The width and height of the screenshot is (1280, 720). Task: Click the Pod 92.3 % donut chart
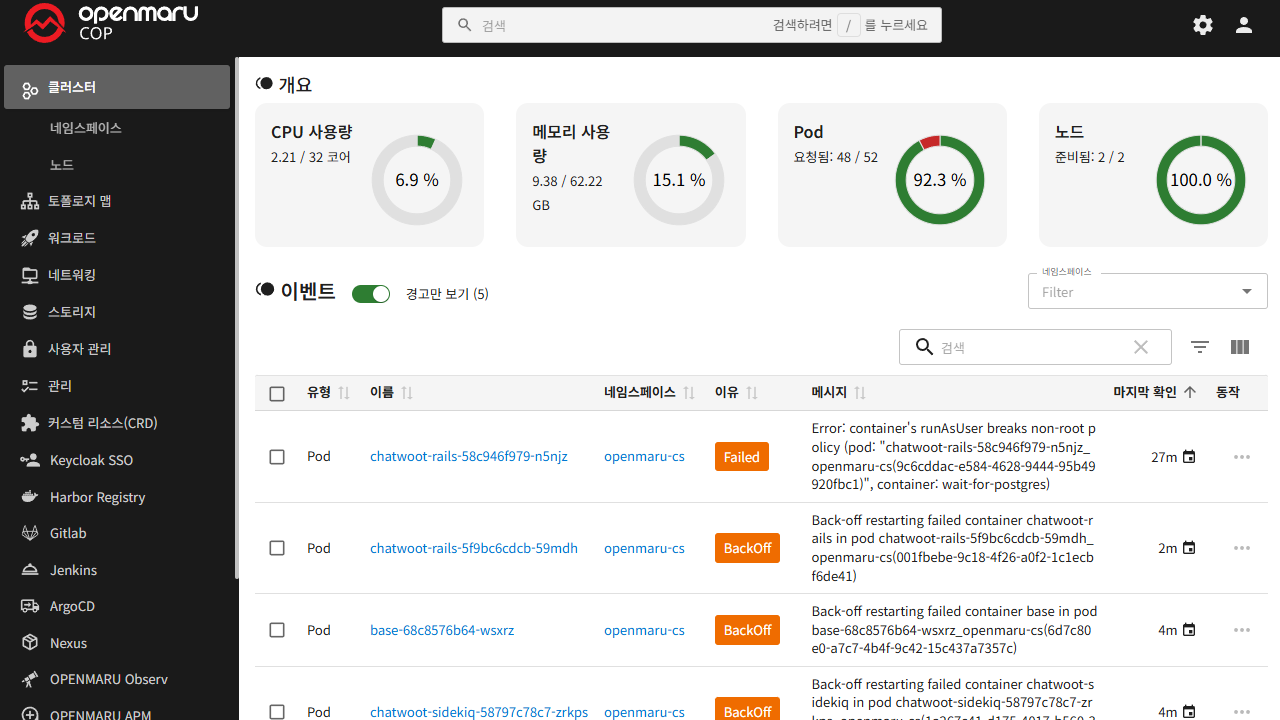coord(939,180)
